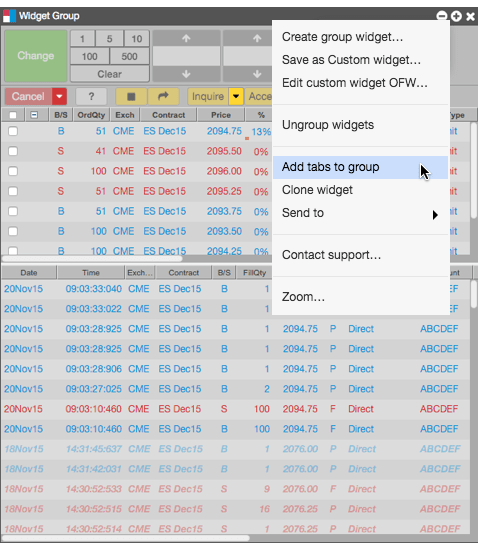
Task: Click the first quantity up arrow
Action: click(x=186, y=38)
